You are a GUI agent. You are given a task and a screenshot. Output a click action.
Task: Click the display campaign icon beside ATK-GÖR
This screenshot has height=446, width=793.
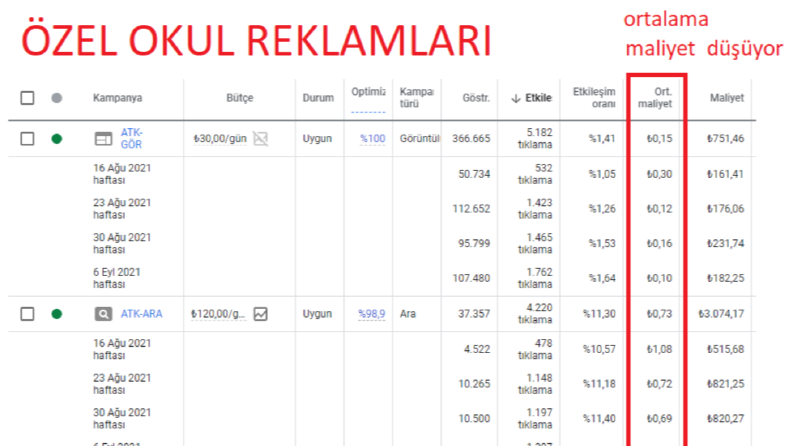(x=103, y=139)
